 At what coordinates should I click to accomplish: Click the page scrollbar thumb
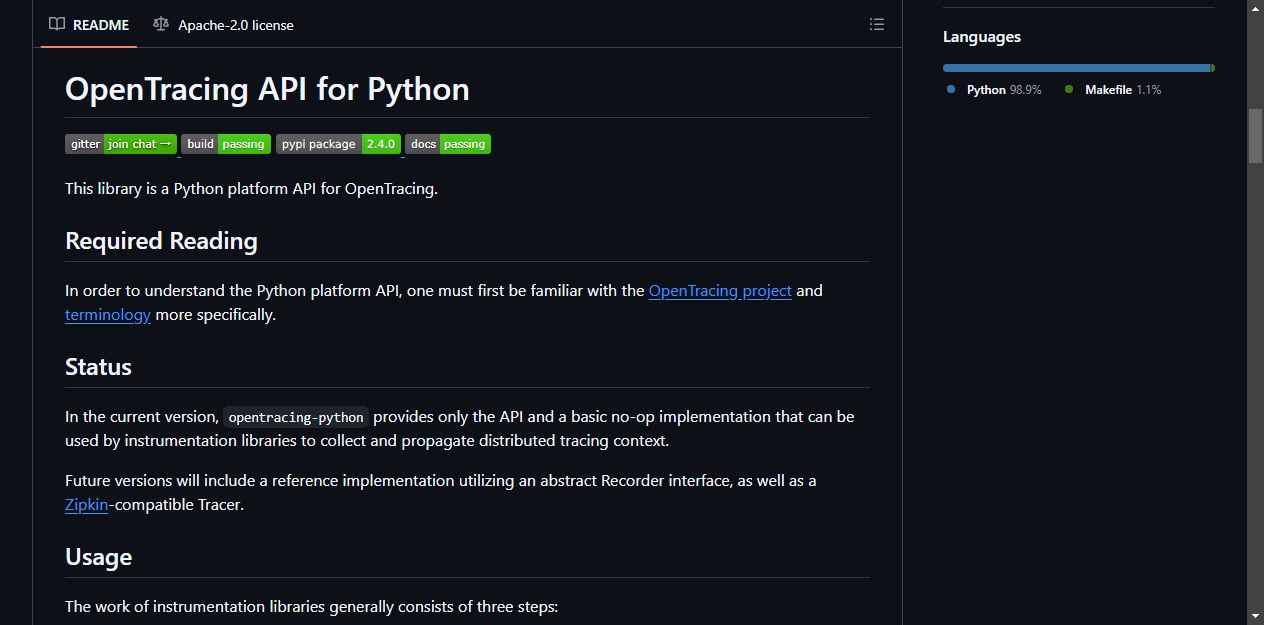(x=1255, y=135)
